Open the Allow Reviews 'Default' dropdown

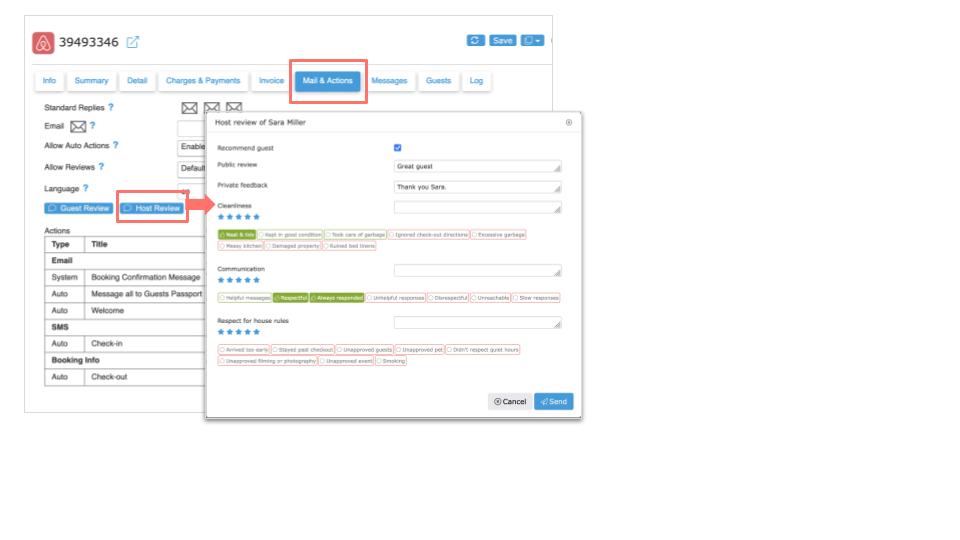(192, 168)
